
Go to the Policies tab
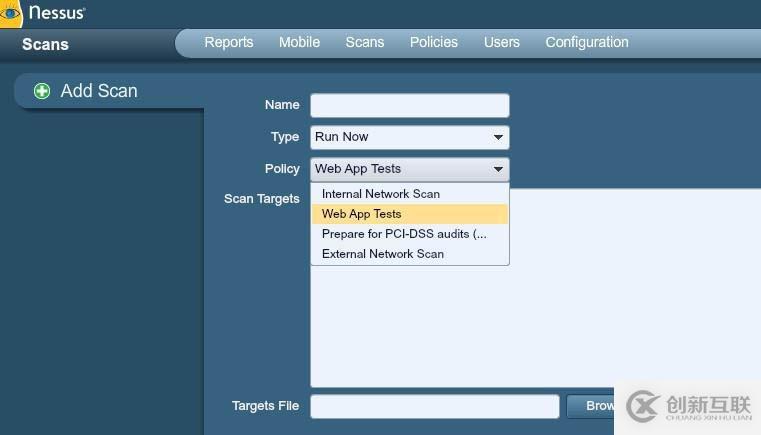coord(433,42)
